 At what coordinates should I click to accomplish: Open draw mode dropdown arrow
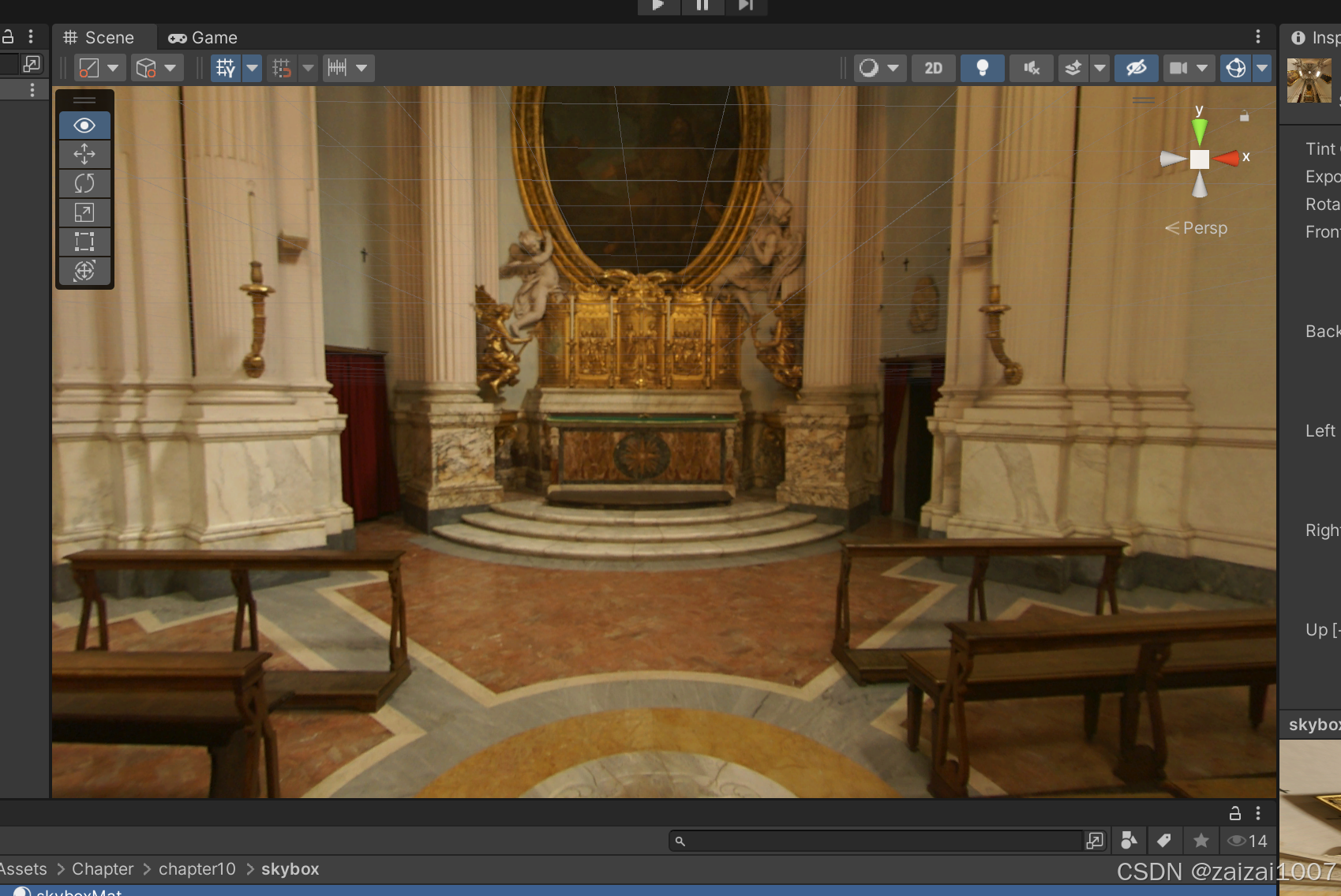point(893,68)
